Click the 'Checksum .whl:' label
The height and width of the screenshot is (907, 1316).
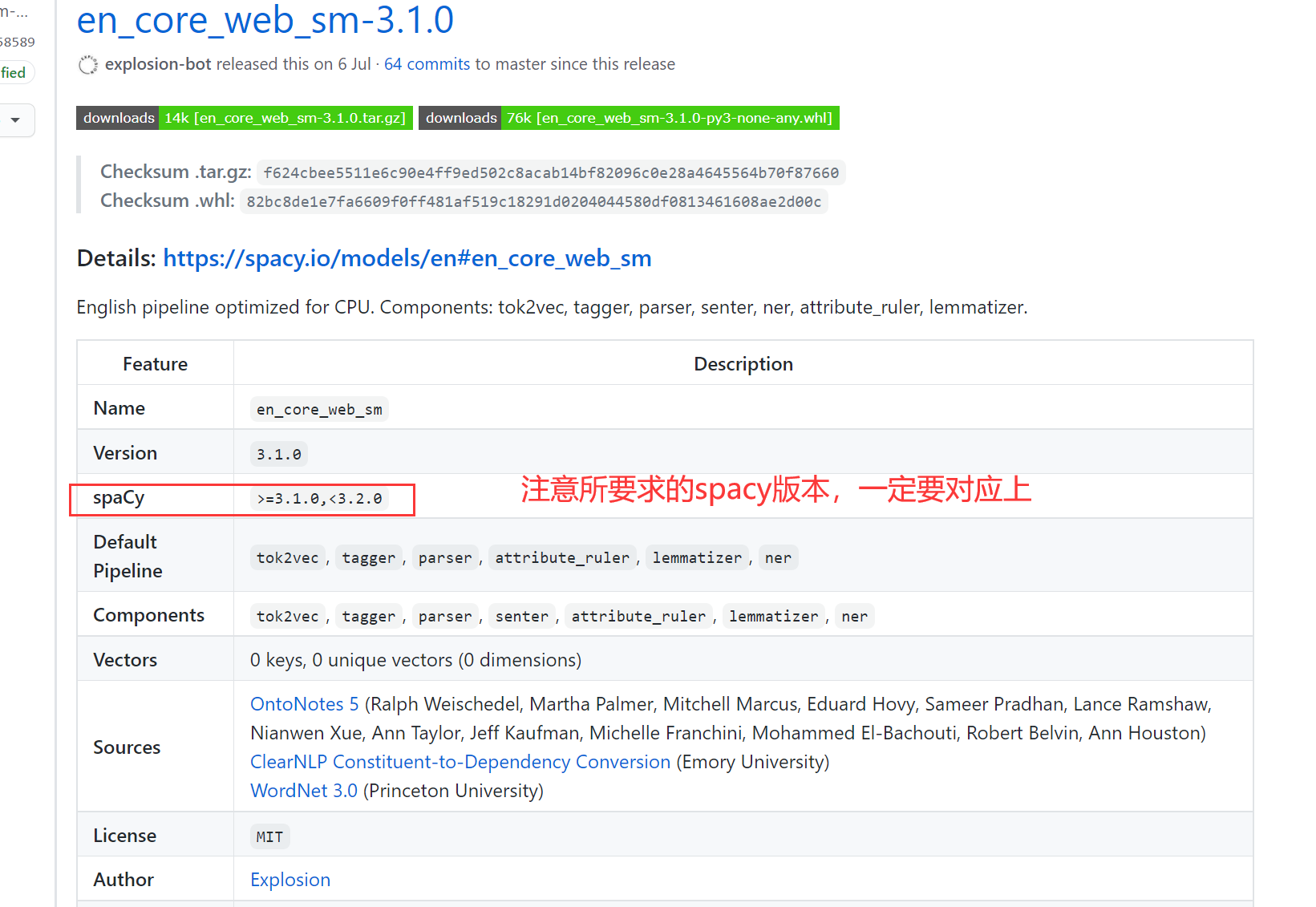168,200
